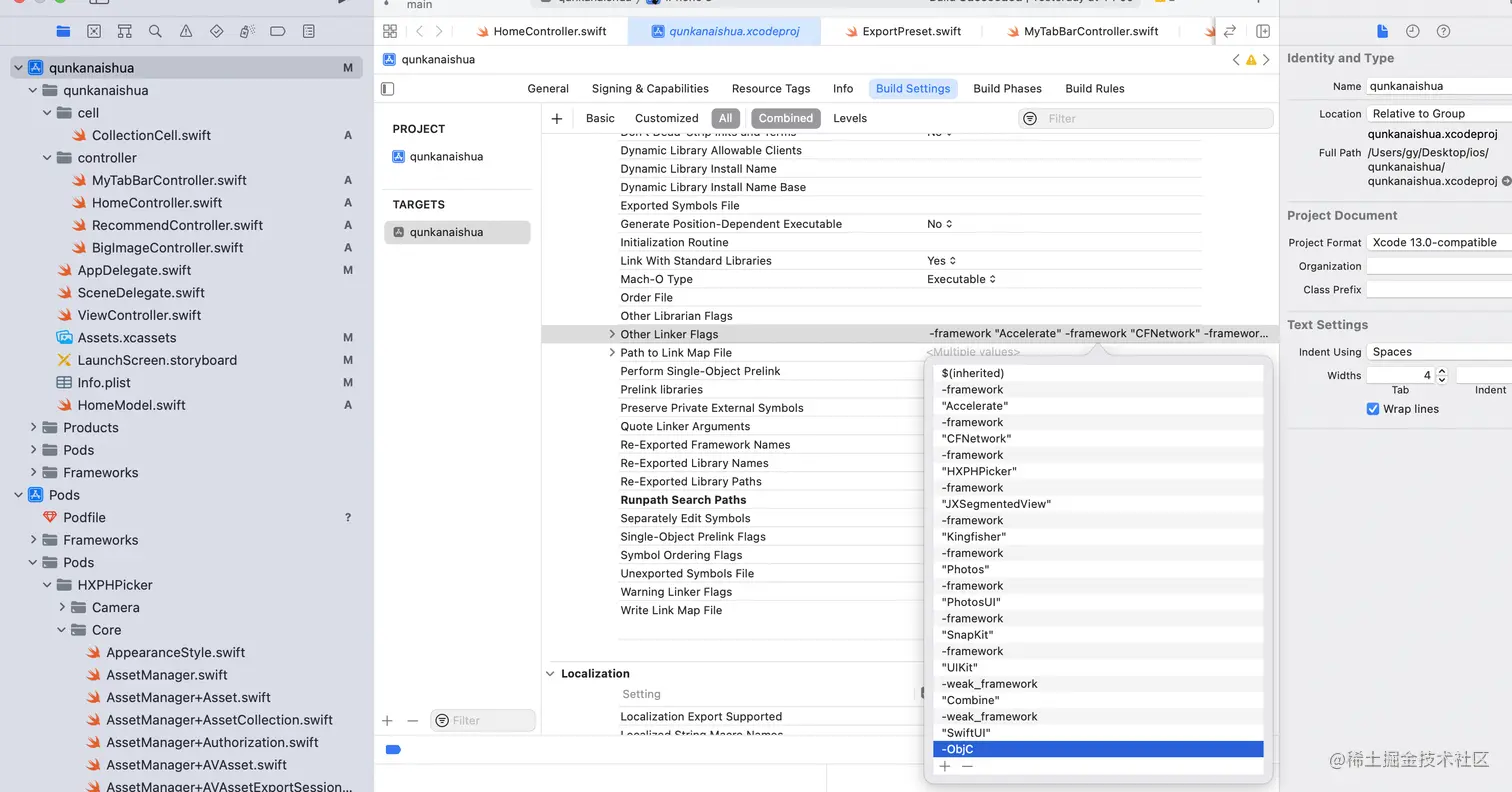Click the add build setting plus icon
This screenshot has width=1512, height=792.
click(557, 118)
